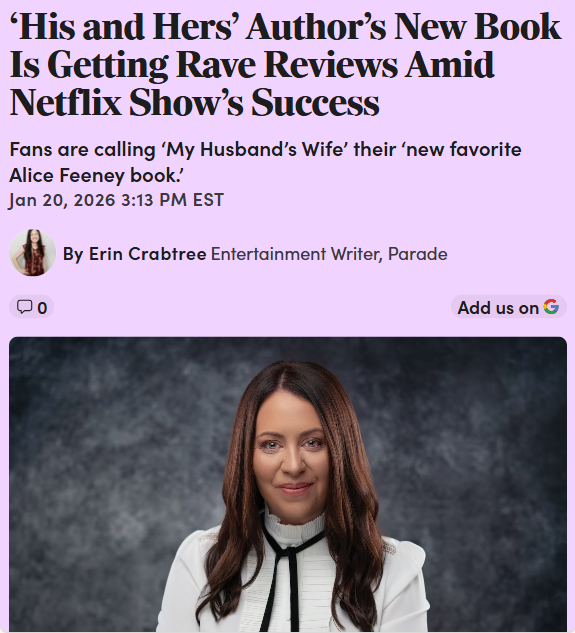Screen dimensions: 575x633
Task: Click the comment count number 0
Action: (x=42, y=308)
